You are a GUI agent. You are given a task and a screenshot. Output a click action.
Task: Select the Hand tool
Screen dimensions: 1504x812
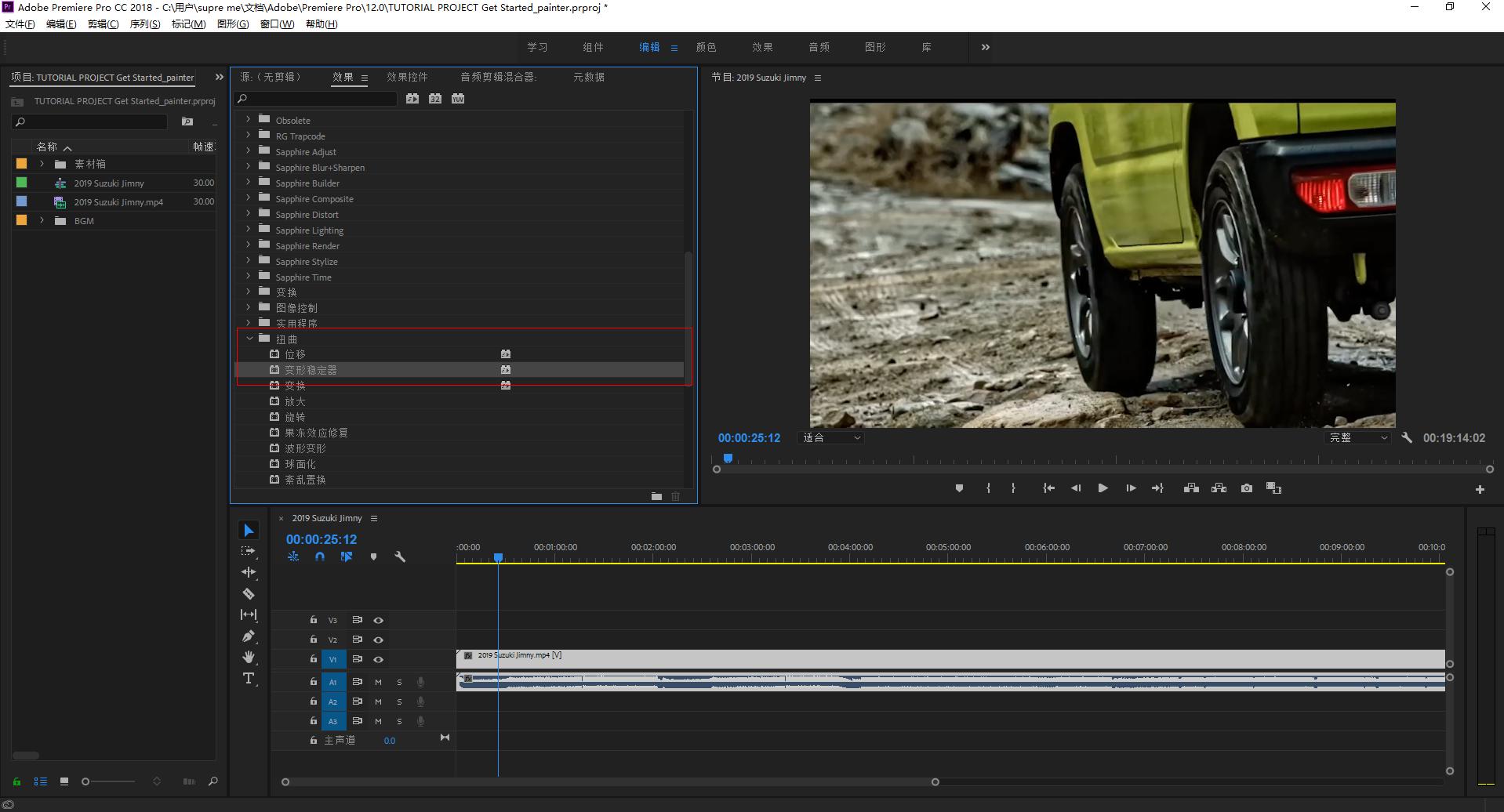click(x=249, y=658)
